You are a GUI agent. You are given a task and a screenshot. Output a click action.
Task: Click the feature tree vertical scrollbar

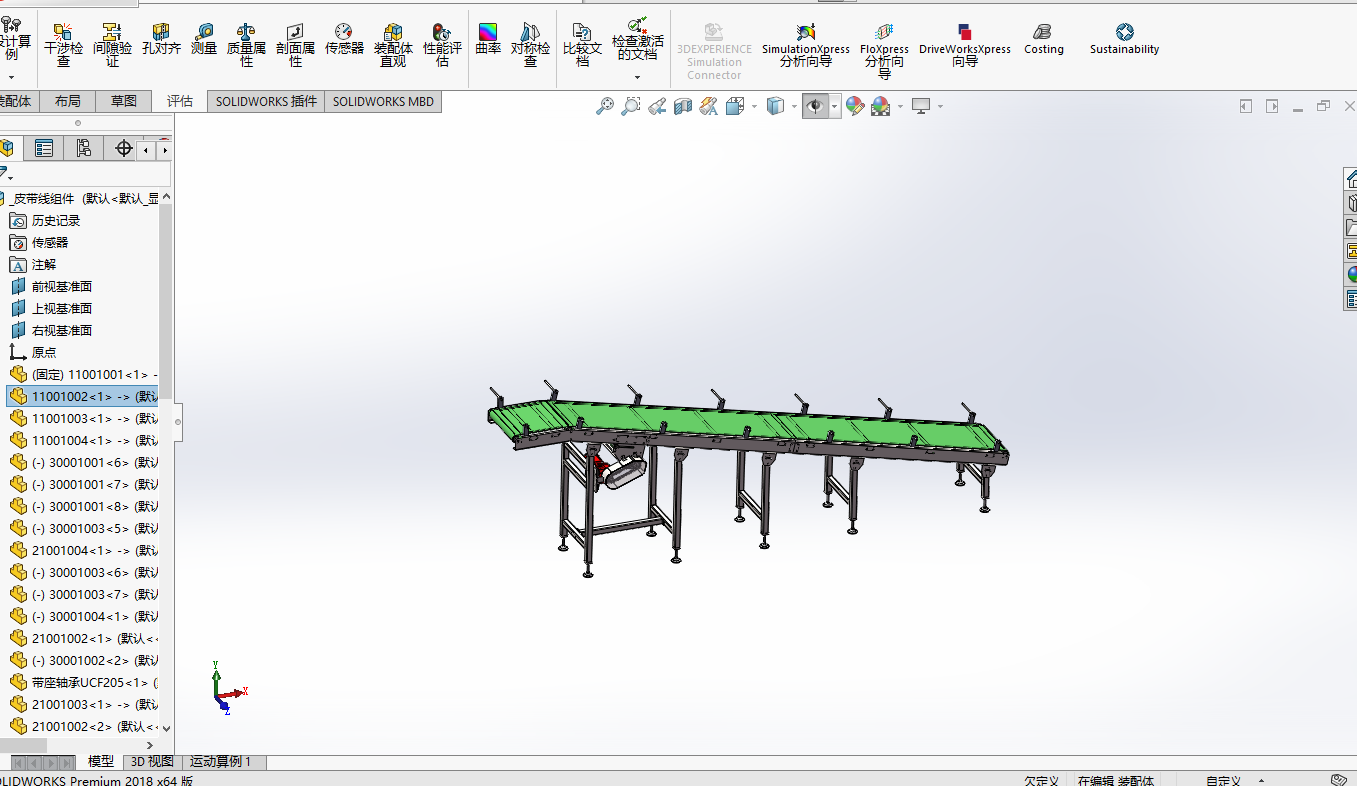pyautogui.click(x=166, y=300)
